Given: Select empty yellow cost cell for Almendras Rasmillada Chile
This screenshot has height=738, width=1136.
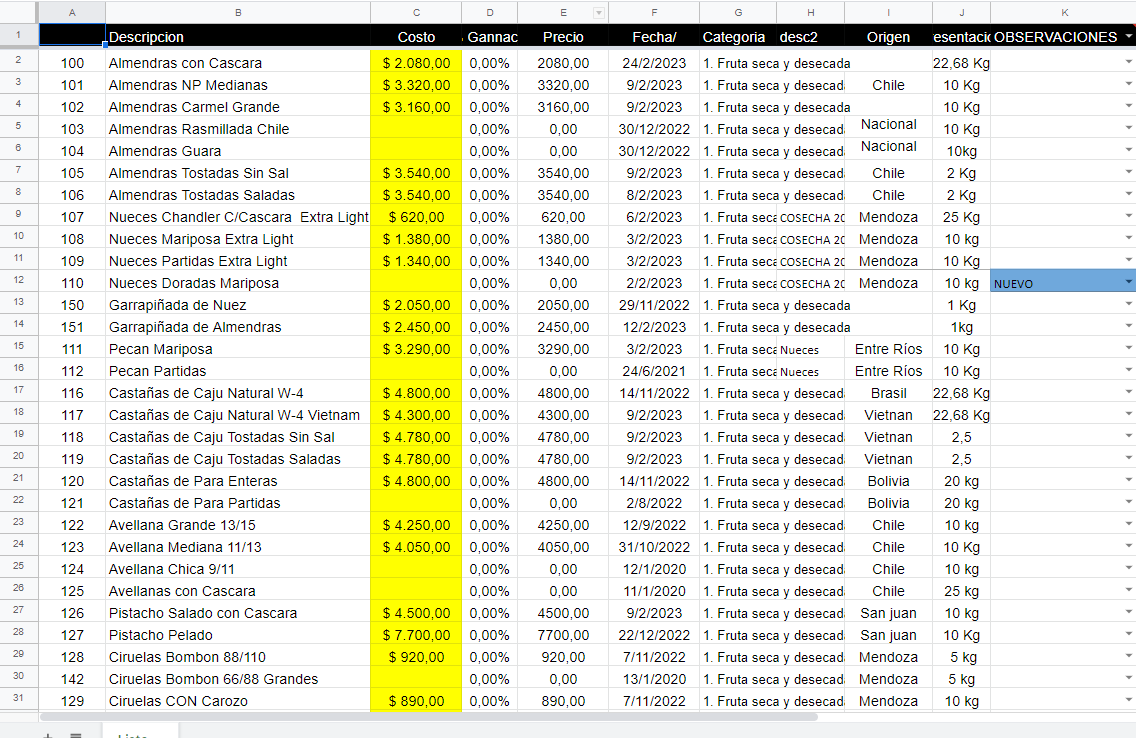Looking at the screenshot, I should click(416, 129).
